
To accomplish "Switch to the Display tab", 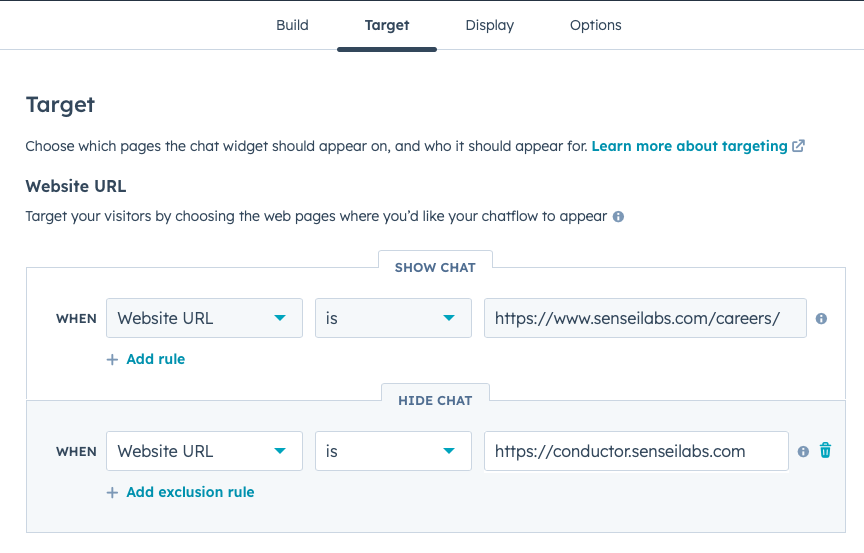I will 489,25.
